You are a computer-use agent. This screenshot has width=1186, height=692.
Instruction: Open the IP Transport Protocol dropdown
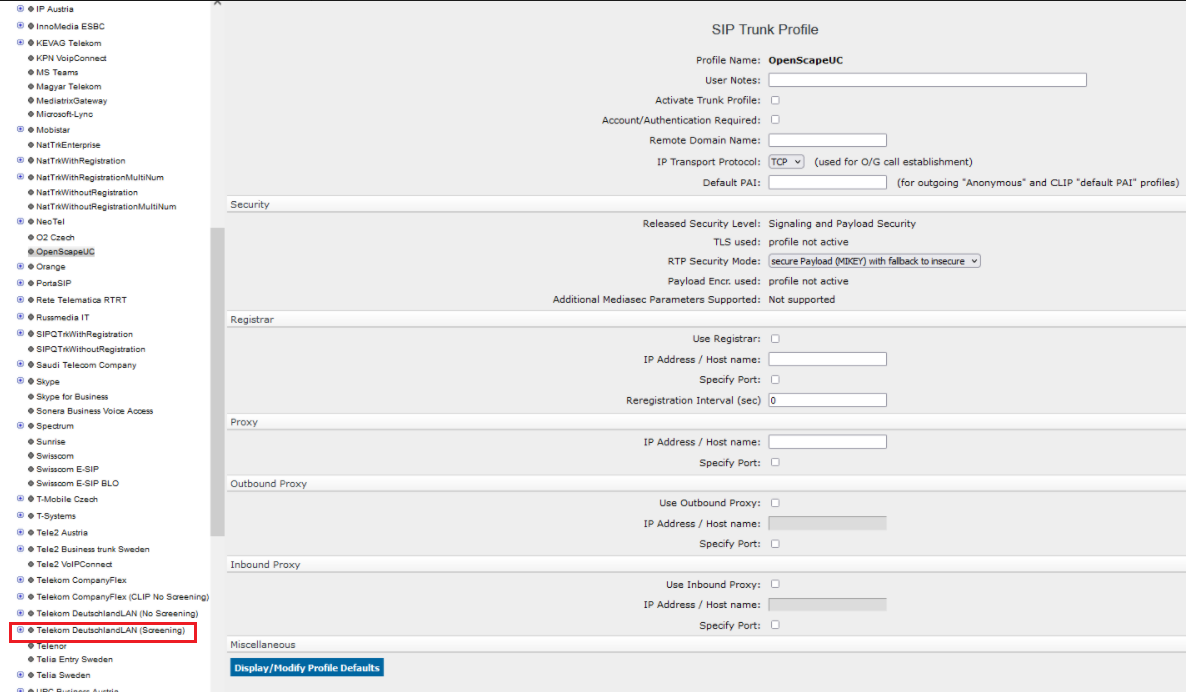[x=786, y=162]
